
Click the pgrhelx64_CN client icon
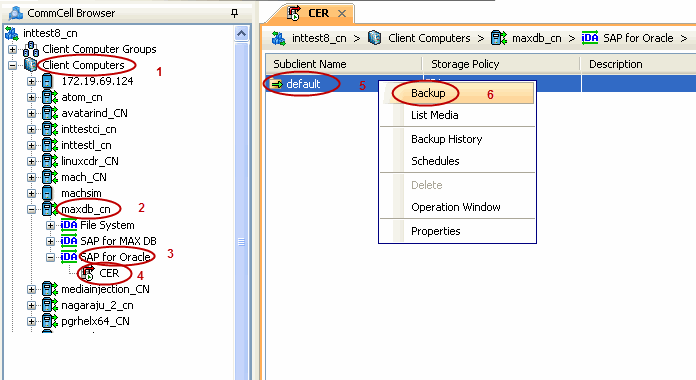click(x=50, y=321)
